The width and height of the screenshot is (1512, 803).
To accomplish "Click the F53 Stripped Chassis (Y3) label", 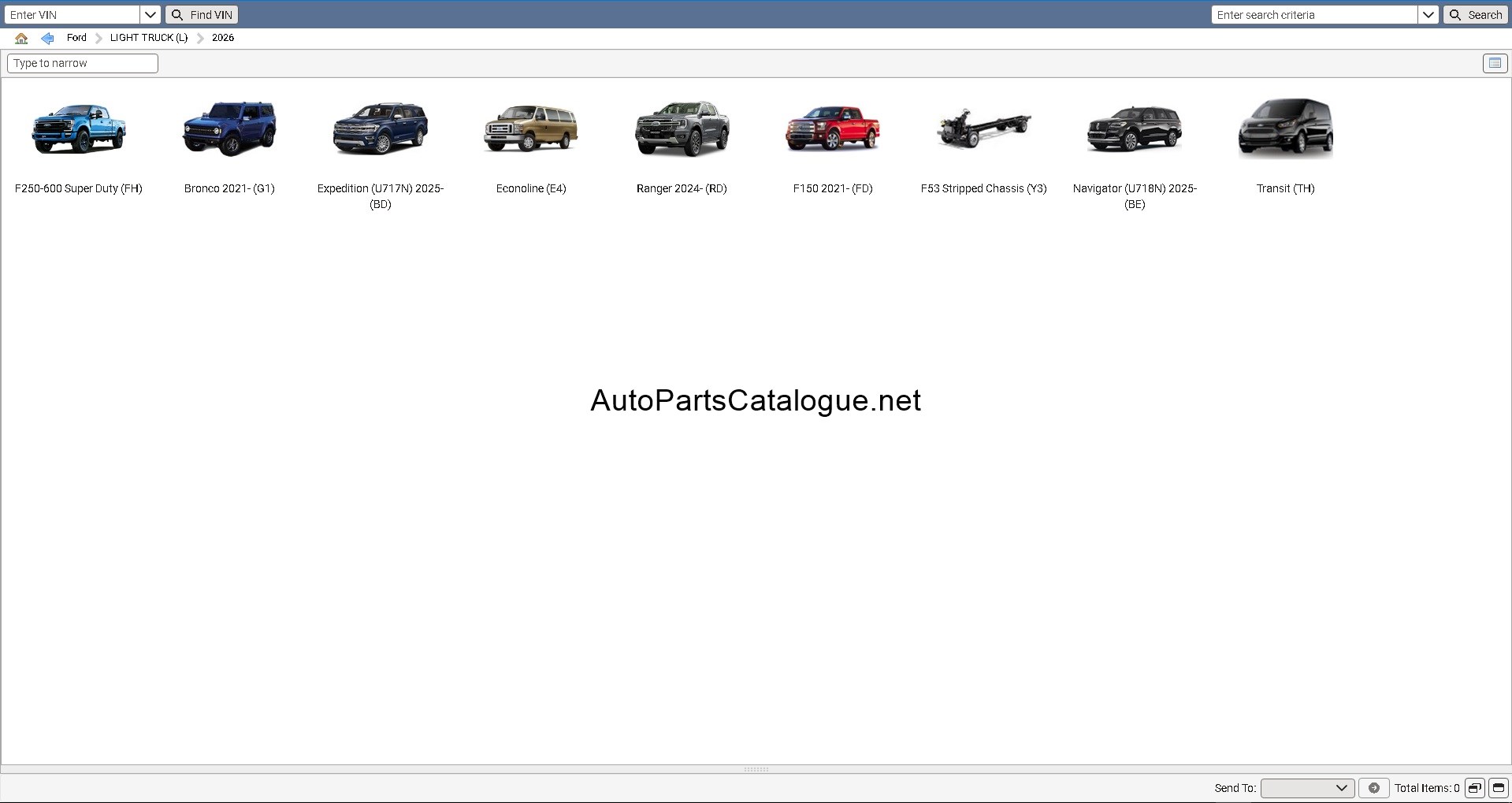I will [984, 188].
